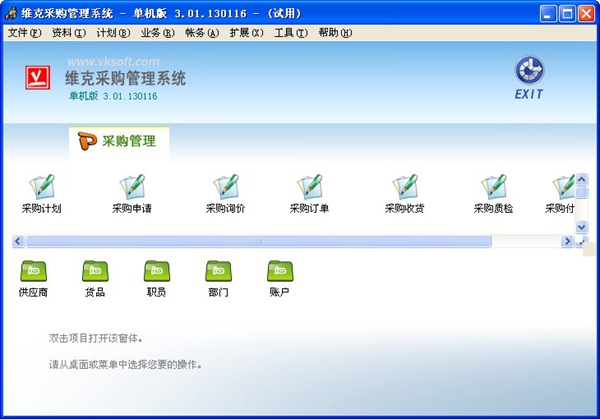This screenshot has height=419, width=600.
Task: Click the horizontal scrollbar thumb
Action: (259, 241)
